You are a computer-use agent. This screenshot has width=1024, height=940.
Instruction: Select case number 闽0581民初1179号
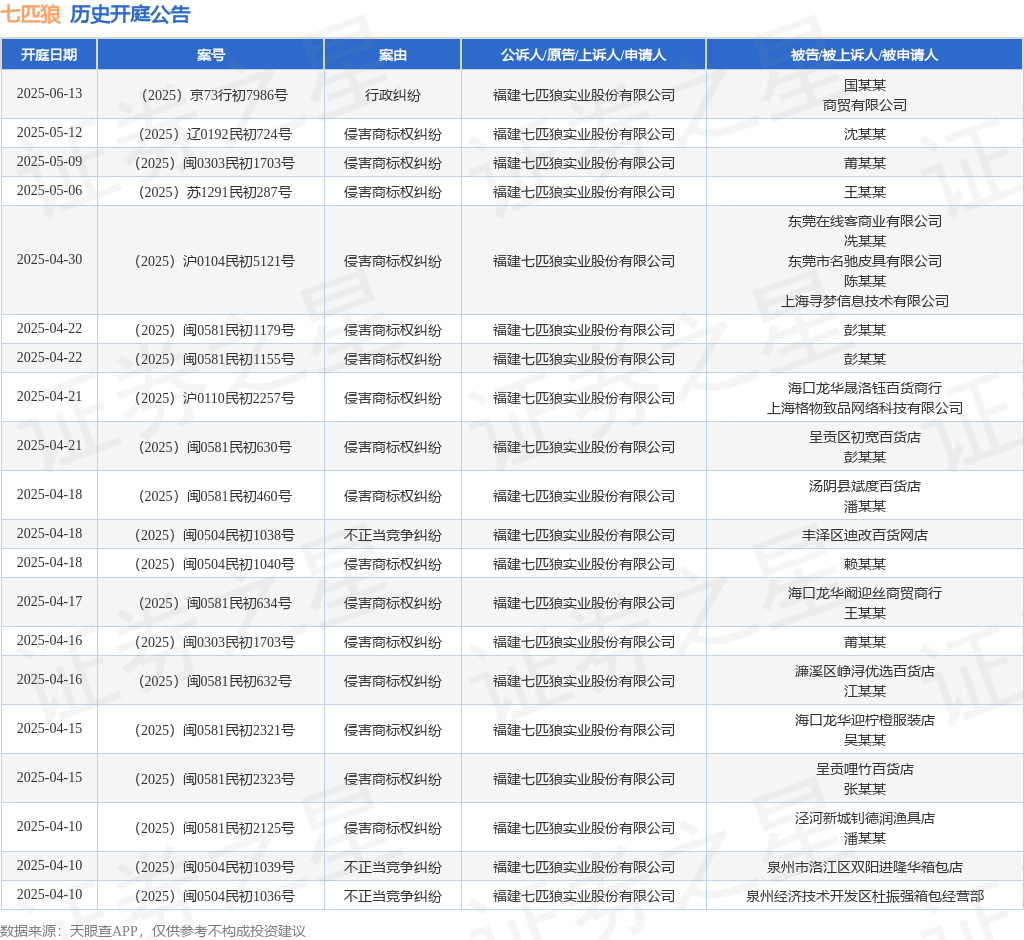[214, 331]
